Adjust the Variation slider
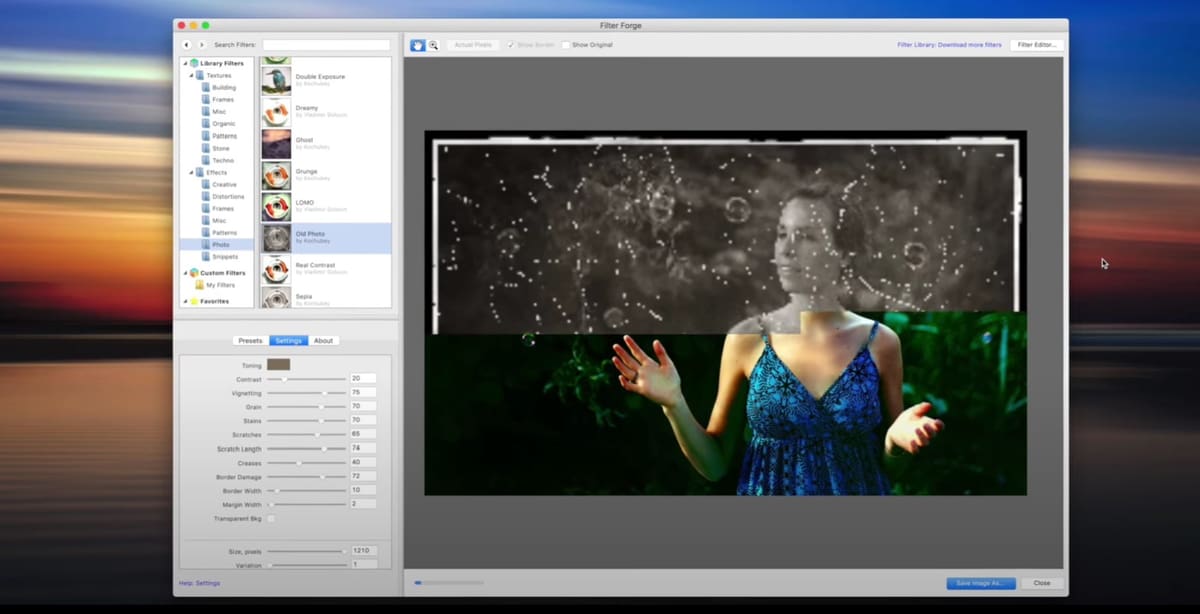 (306, 565)
